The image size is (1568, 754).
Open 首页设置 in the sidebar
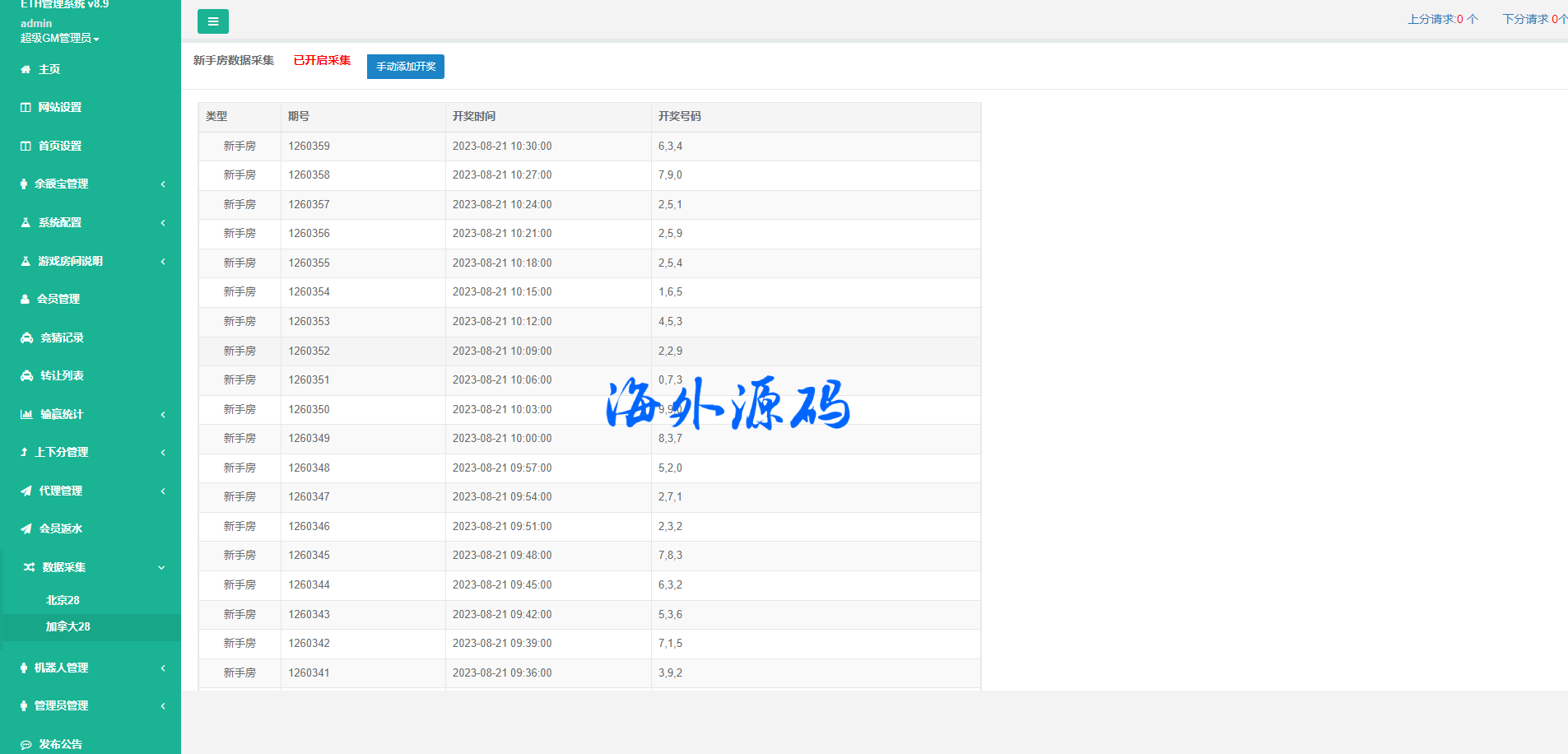pyautogui.click(x=59, y=147)
